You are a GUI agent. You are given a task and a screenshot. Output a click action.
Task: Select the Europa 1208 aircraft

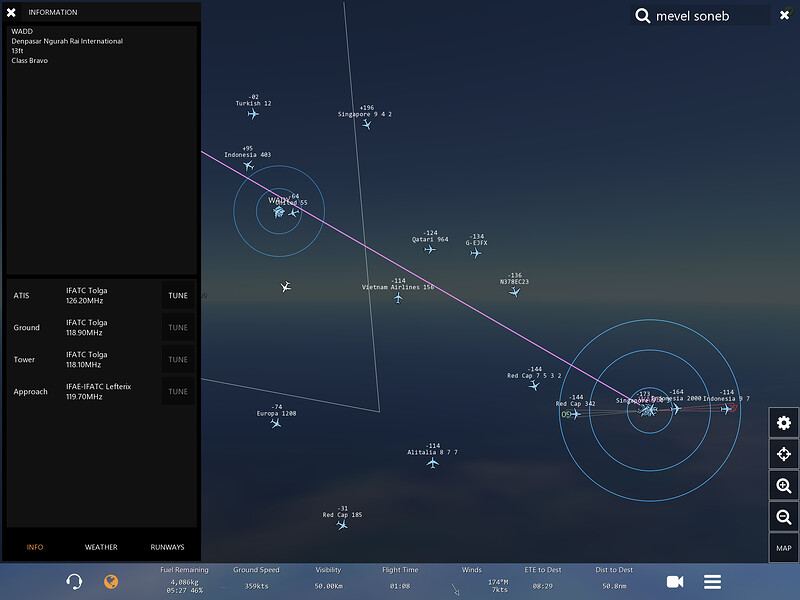276,423
